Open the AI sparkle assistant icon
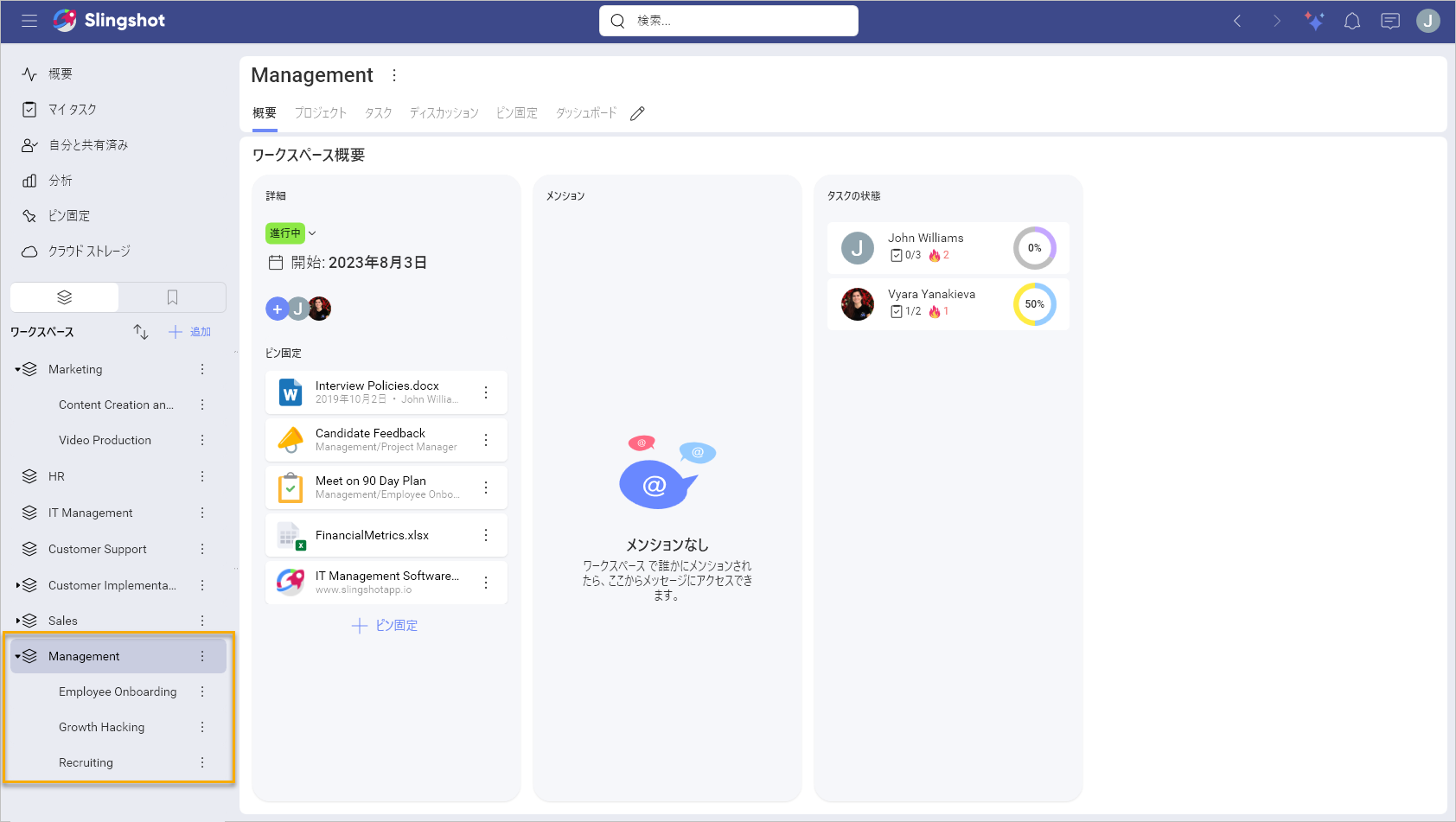The image size is (1456, 822). point(1314,21)
